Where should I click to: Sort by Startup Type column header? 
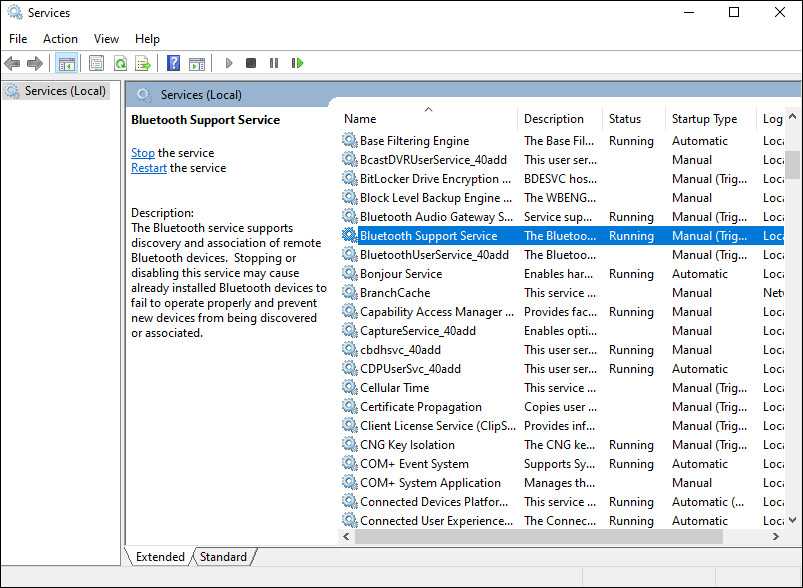(705, 118)
